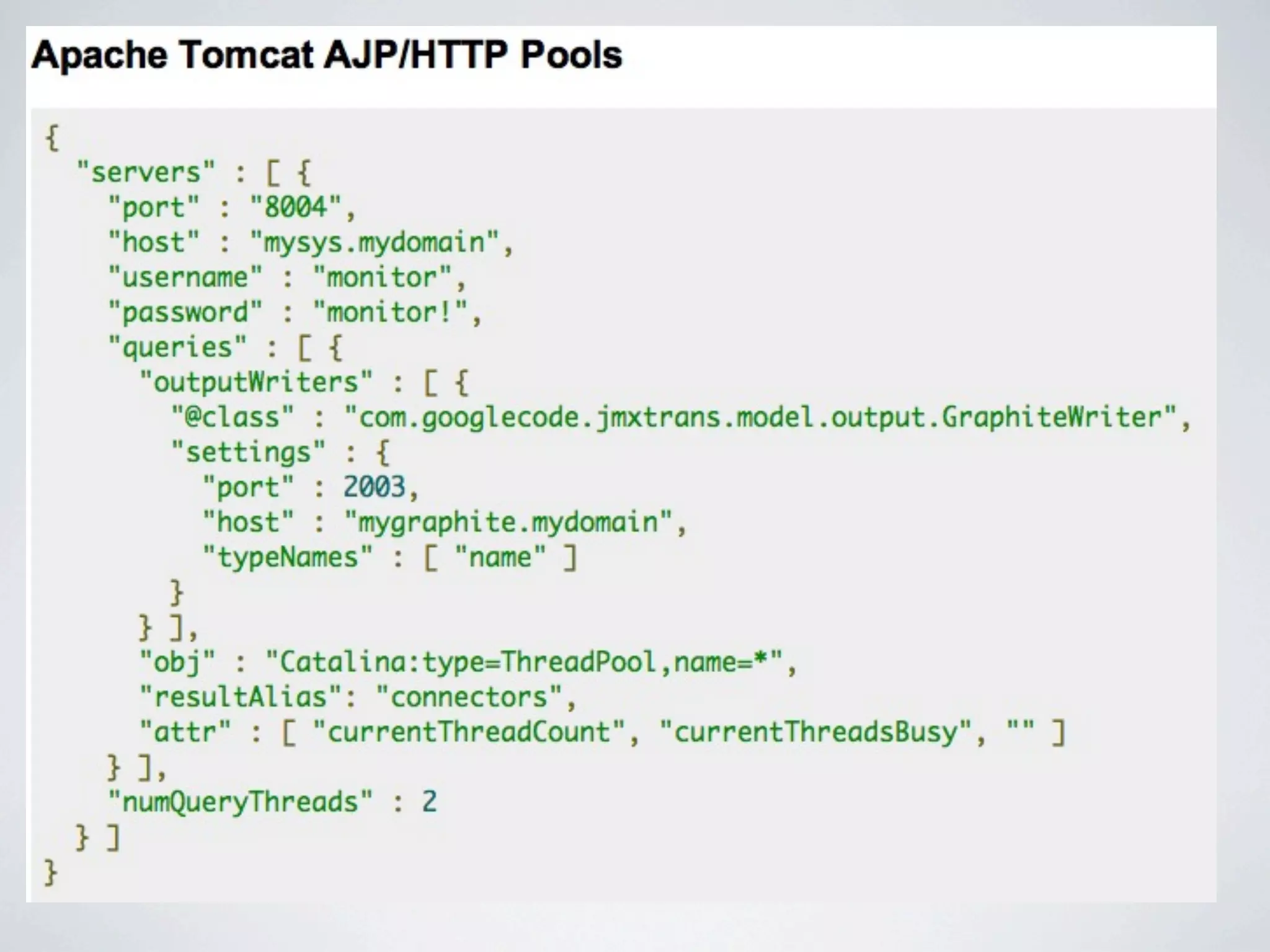This screenshot has height=952, width=1270.
Task: Click the final closing curly brace
Action: click(51, 872)
